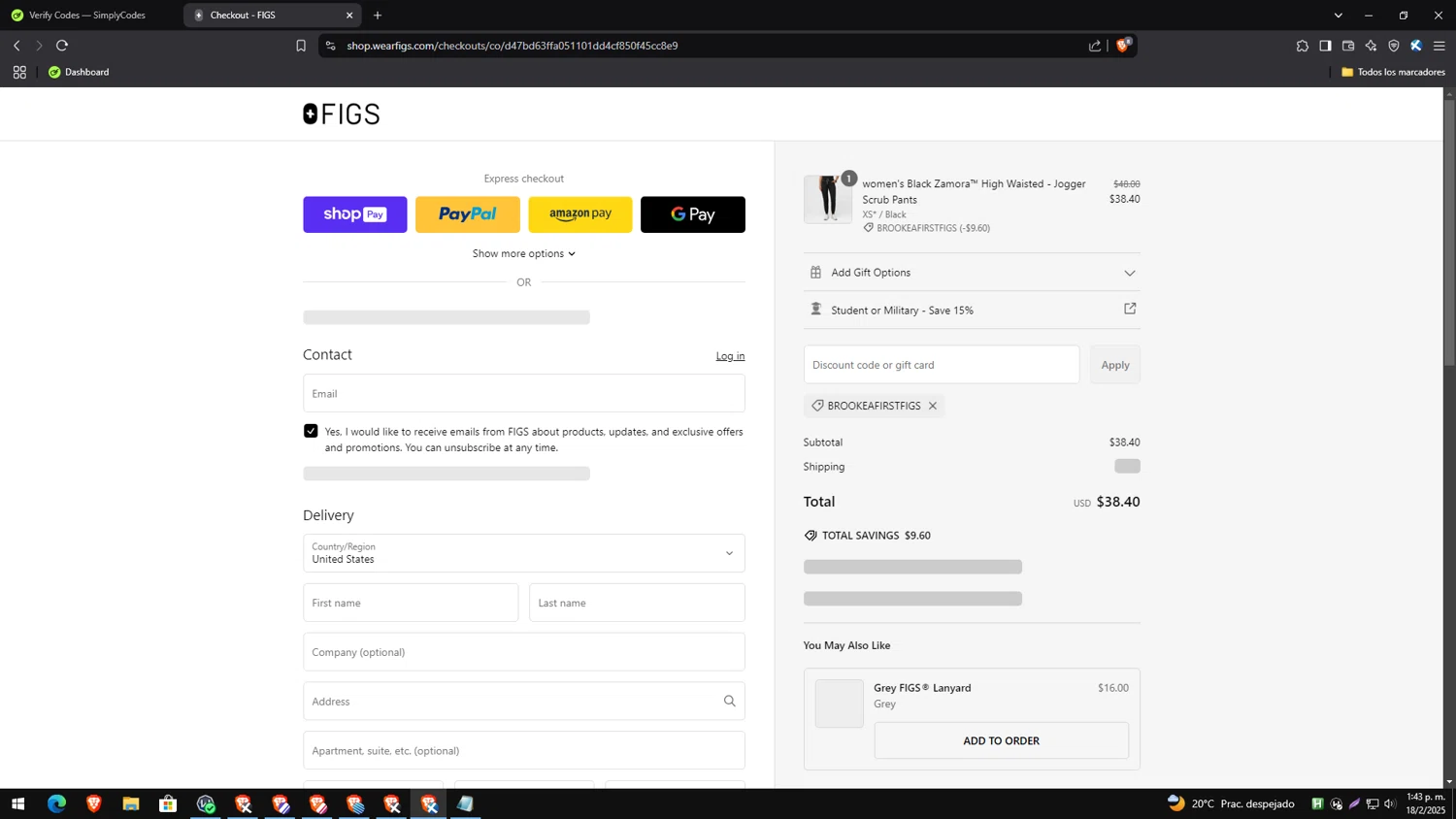Pay with the PayPal button
1456x819 pixels.
(x=467, y=214)
